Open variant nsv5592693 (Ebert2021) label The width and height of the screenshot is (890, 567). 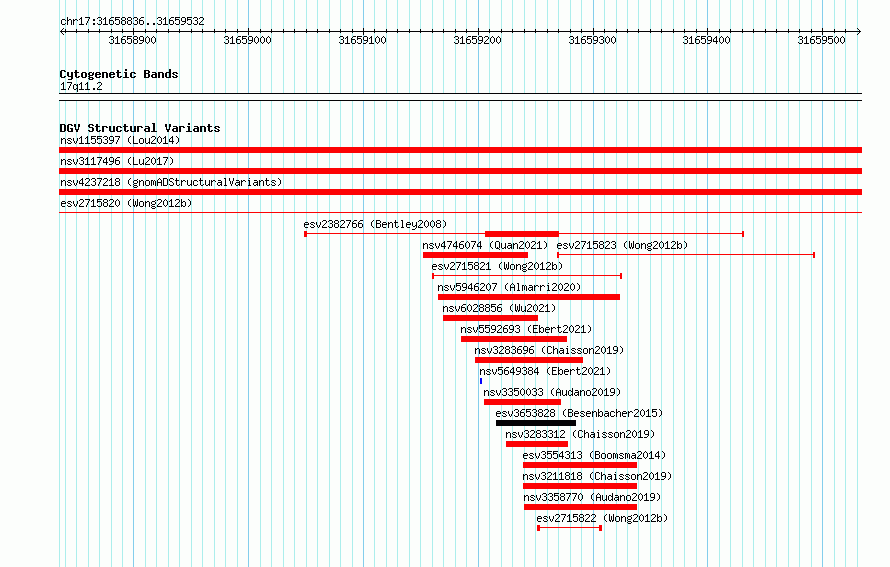coord(526,329)
